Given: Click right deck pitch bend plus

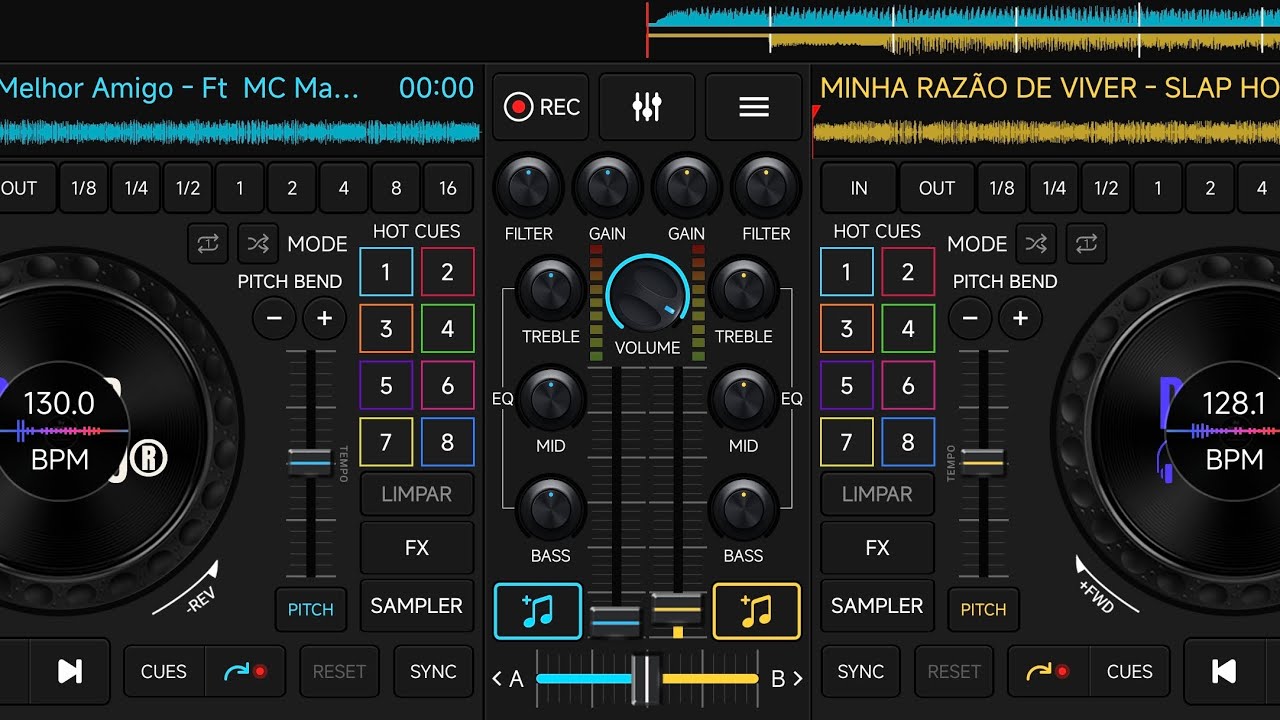Looking at the screenshot, I should pos(1020,319).
